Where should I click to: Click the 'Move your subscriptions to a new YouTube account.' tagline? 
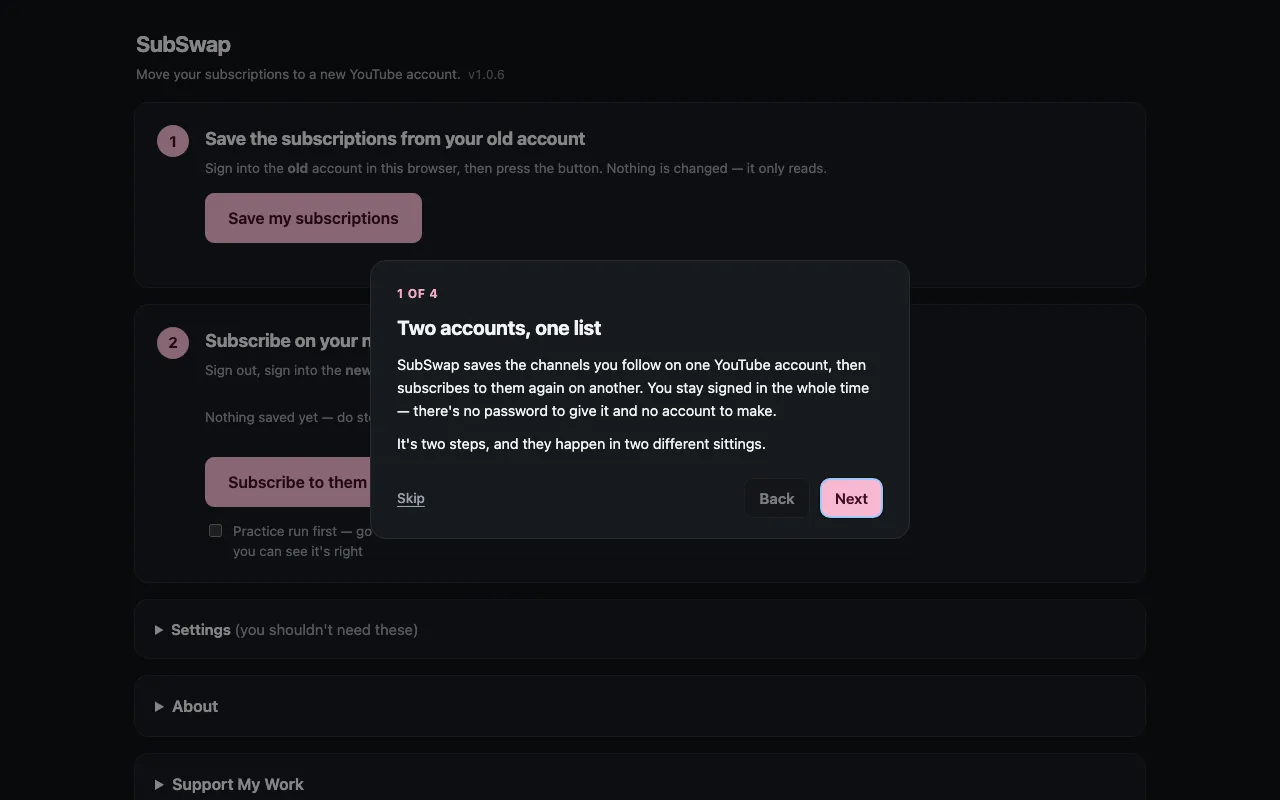pyautogui.click(x=298, y=74)
